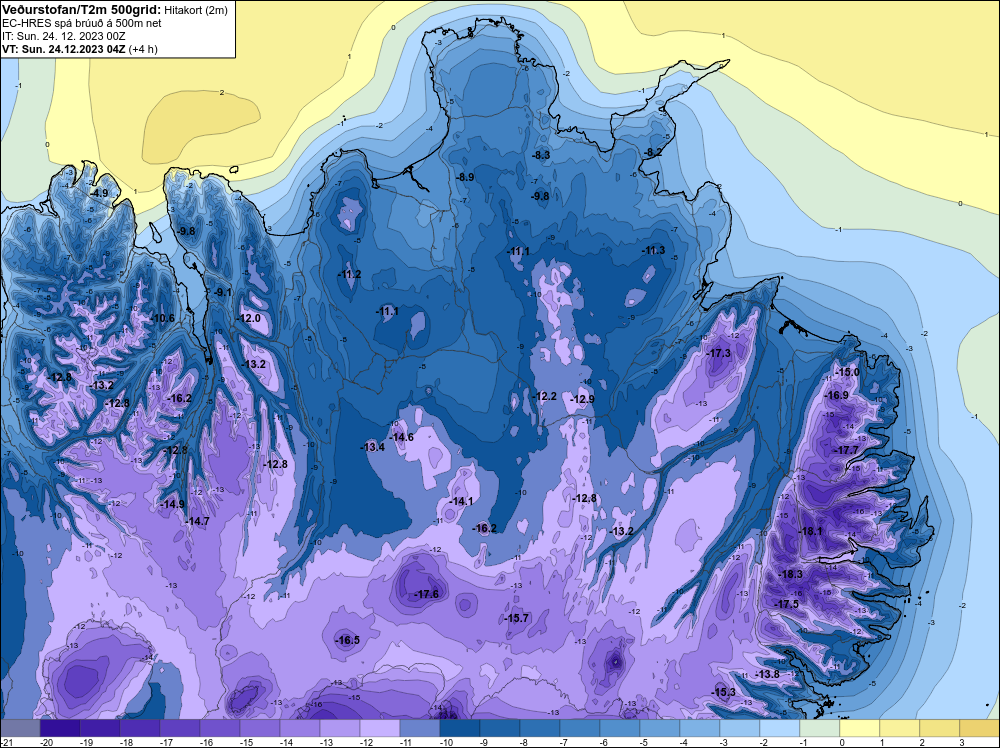This screenshot has height=748, width=1000.
Task: Click the -17.6 temperature value
Action: coord(427,594)
